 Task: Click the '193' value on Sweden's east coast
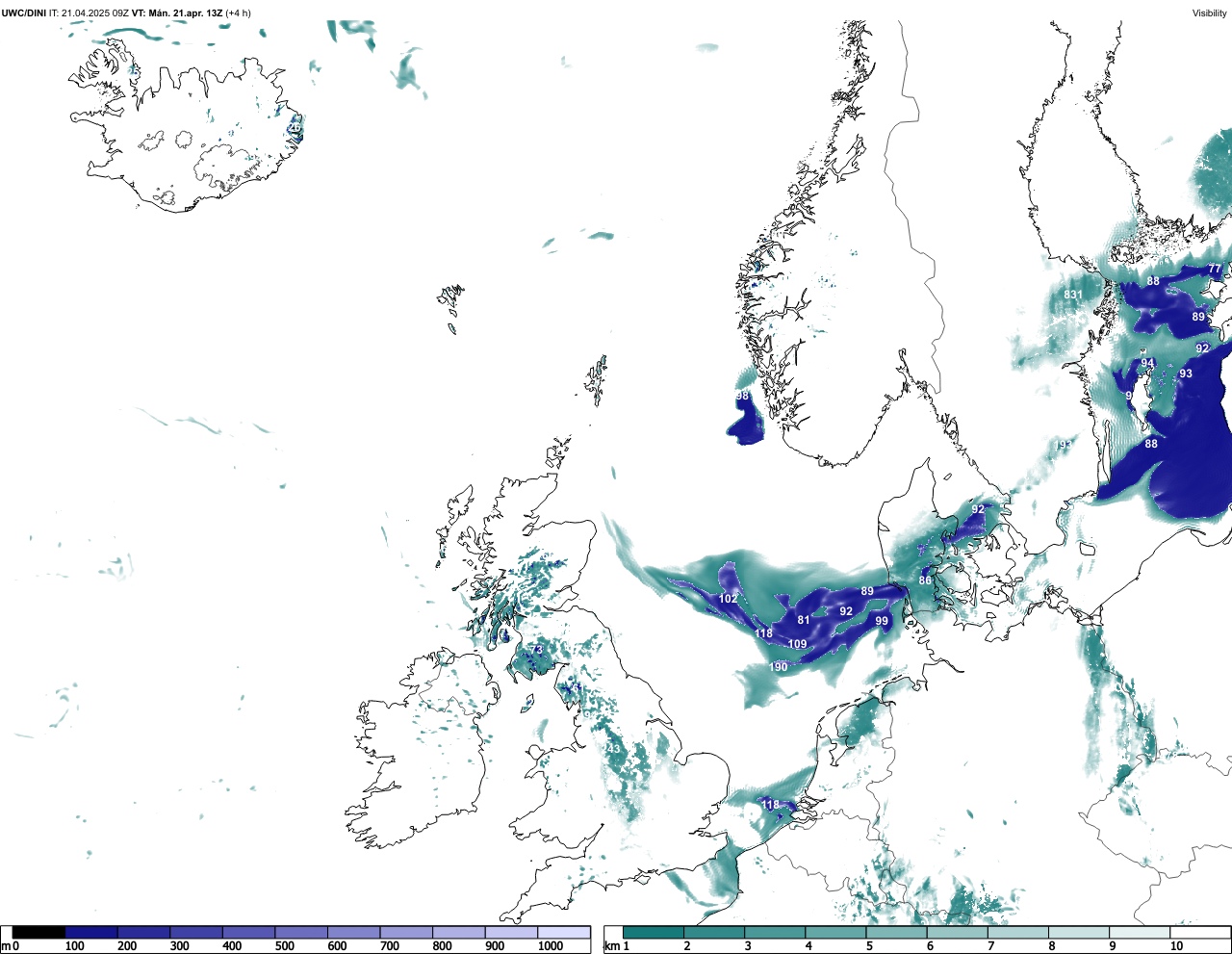click(1064, 445)
